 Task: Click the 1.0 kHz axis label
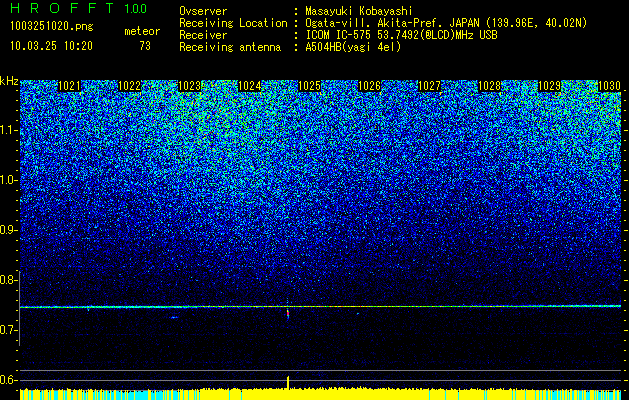coord(8,180)
